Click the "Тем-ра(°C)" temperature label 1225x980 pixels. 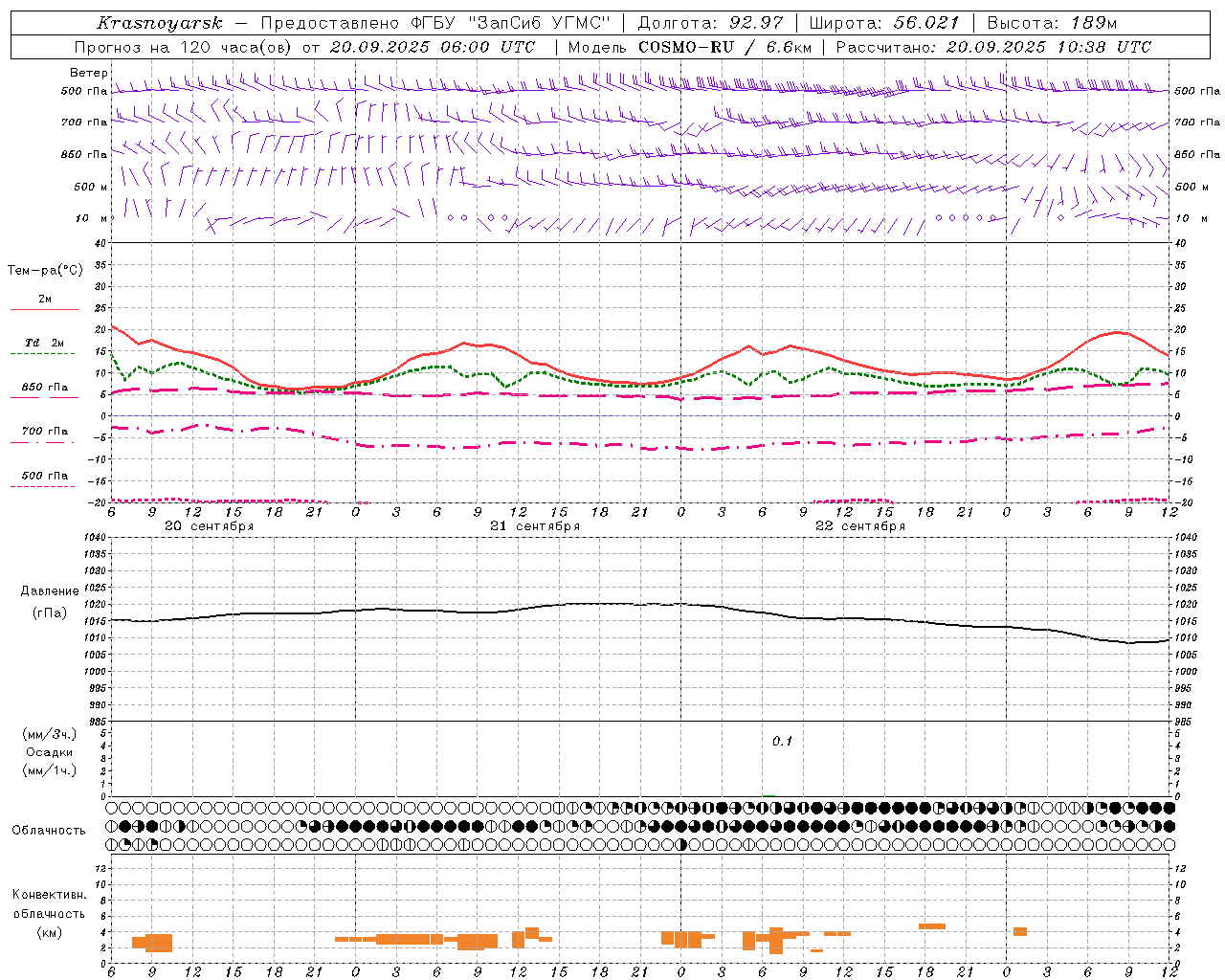coord(45,271)
